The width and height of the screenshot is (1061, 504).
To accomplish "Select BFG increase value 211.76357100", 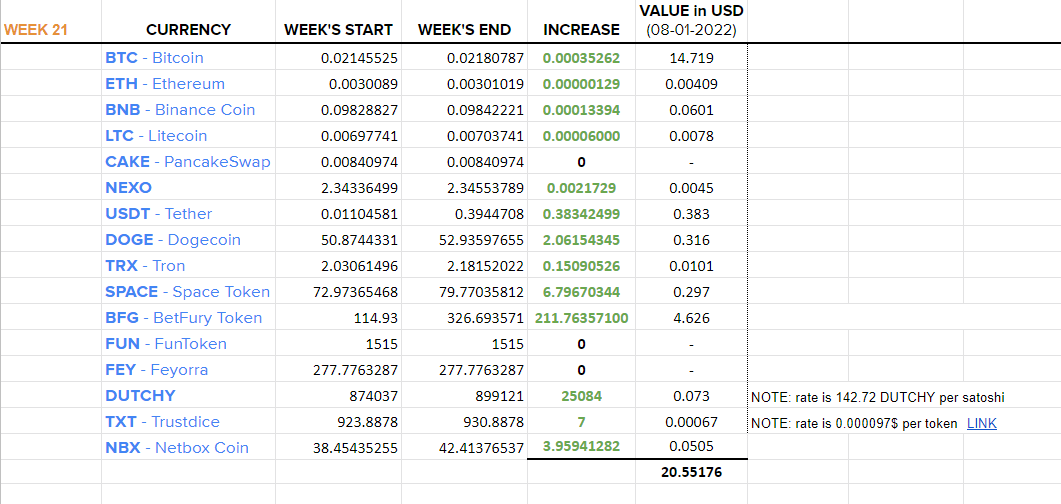I will pyautogui.click(x=581, y=317).
